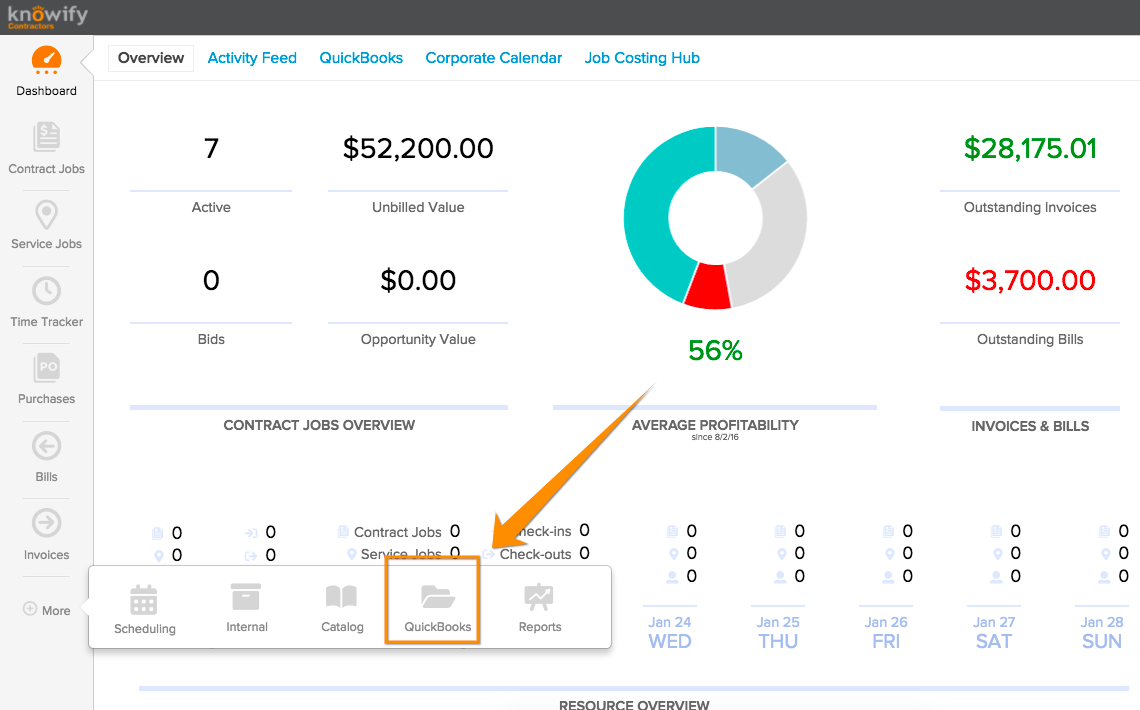The width and height of the screenshot is (1140, 710).
Task: Switch to the Activity Feed tab
Action: pos(252,58)
